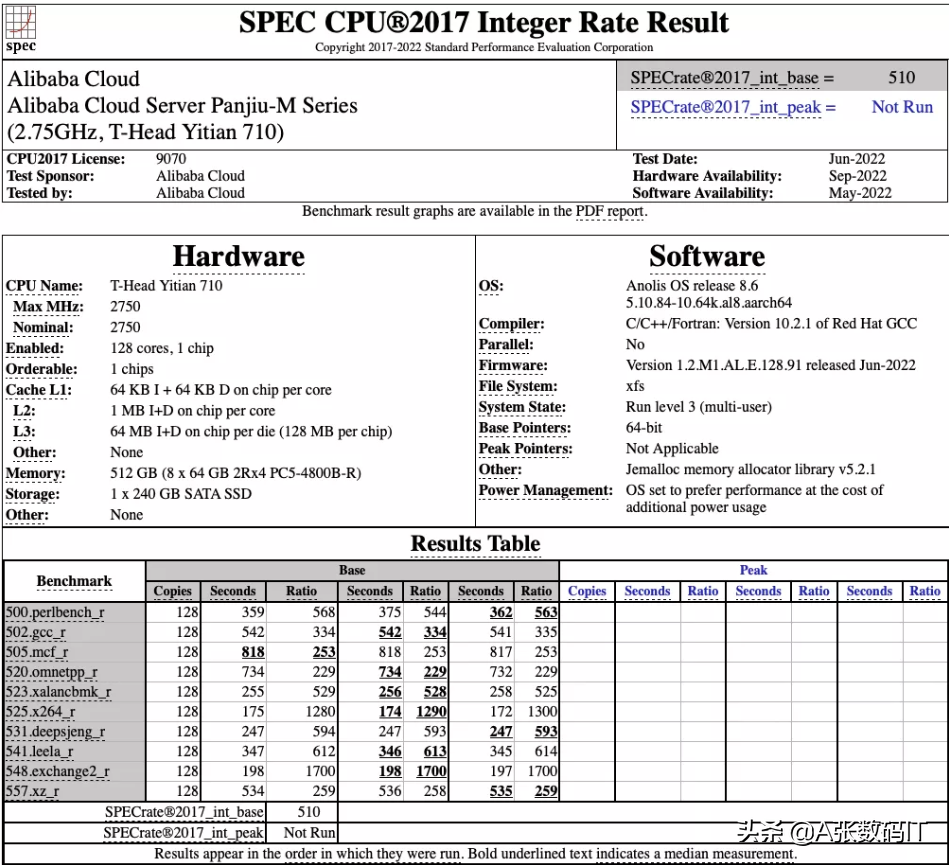Open the 525.x264_r benchmark link
The image size is (949, 865).
tap(41, 712)
